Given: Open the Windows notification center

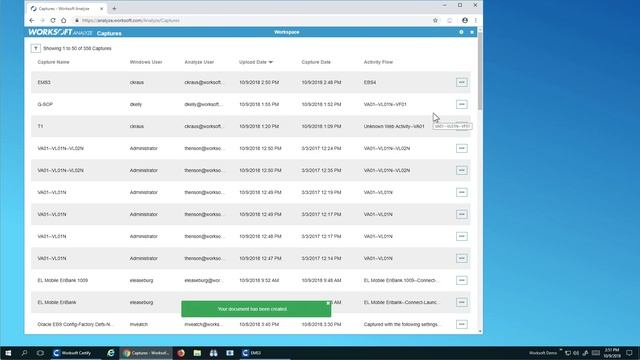Looking at the screenshot, I should click(x=629, y=353).
